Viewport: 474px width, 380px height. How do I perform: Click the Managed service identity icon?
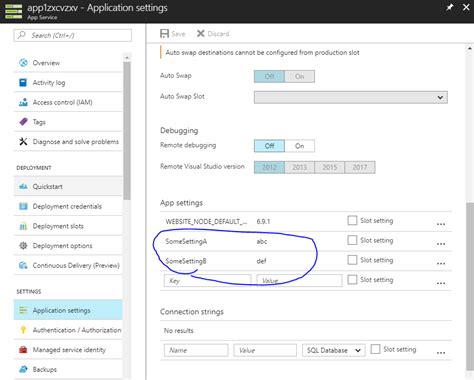(23, 350)
